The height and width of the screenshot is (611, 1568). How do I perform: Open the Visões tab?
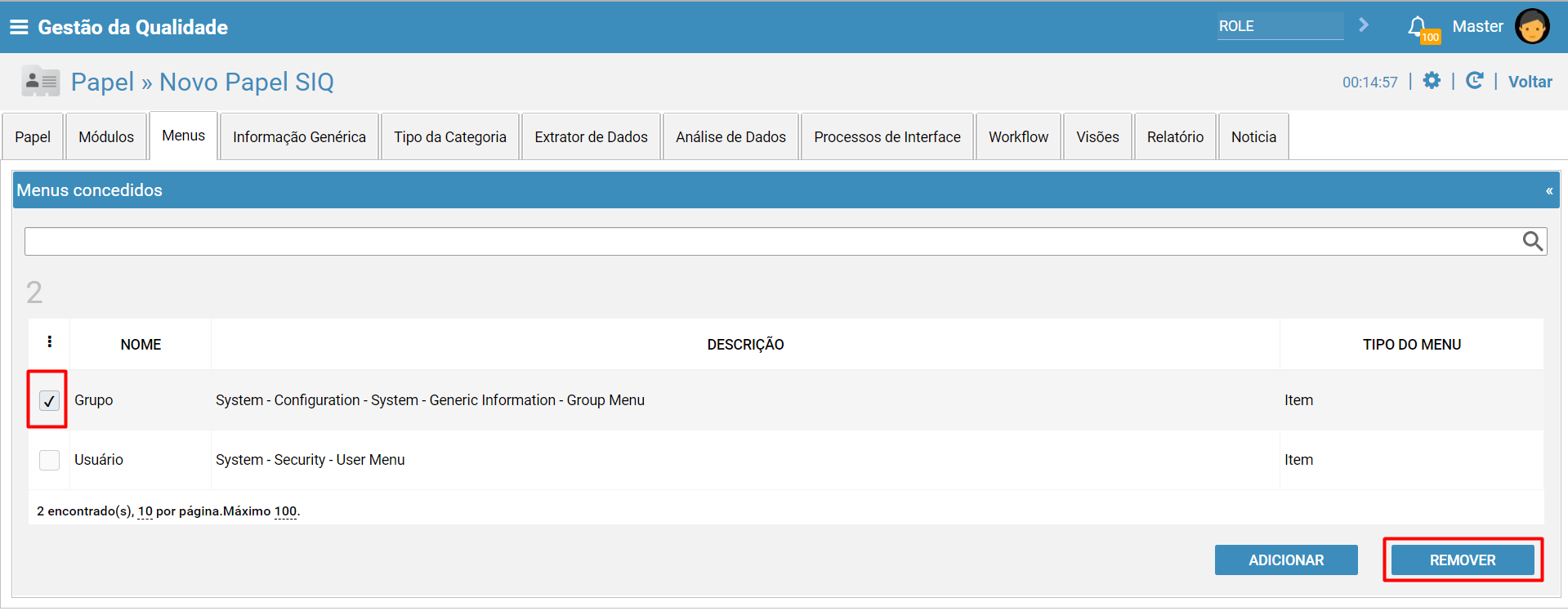[x=1097, y=136]
